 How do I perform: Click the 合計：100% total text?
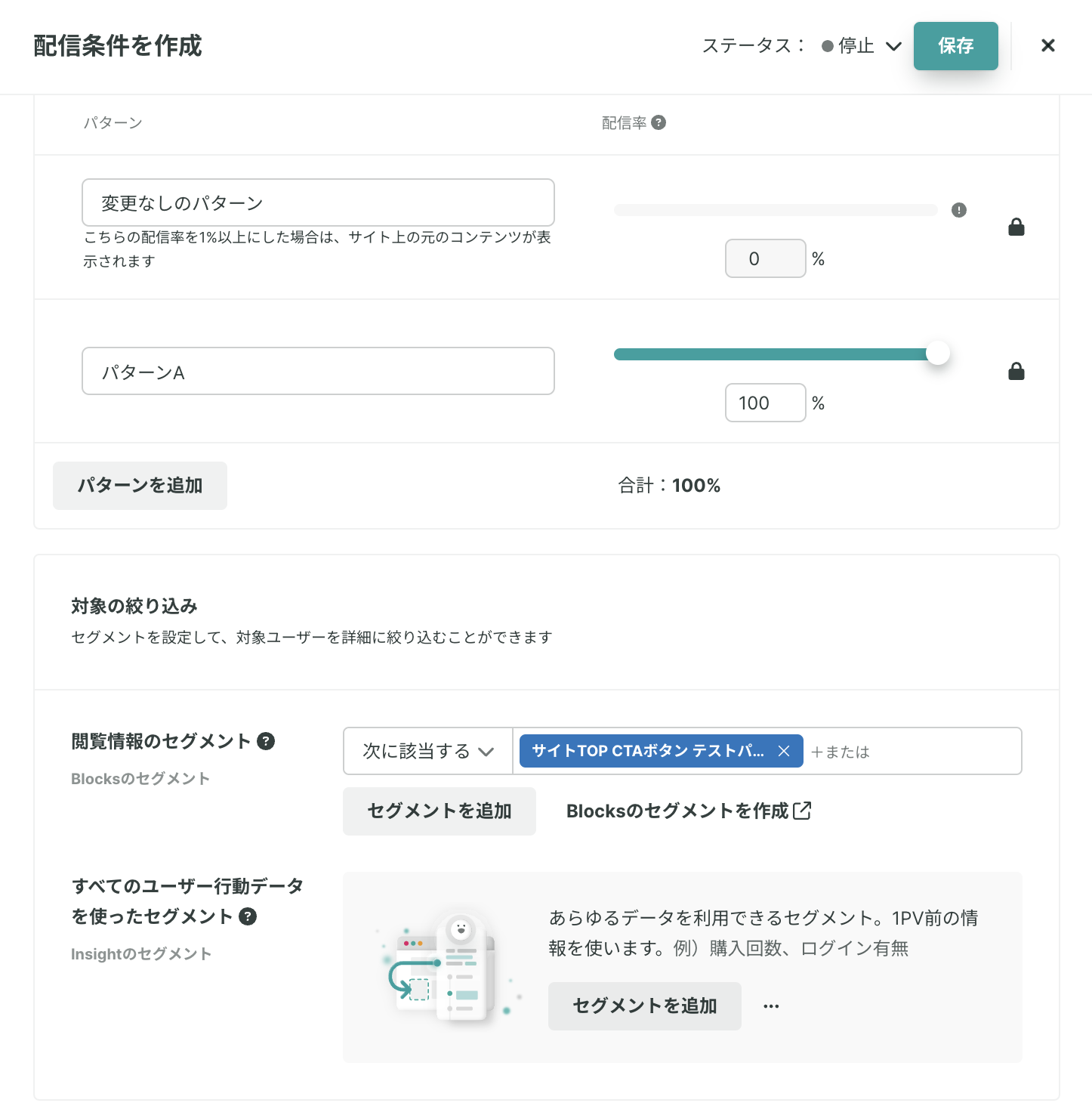click(x=669, y=485)
